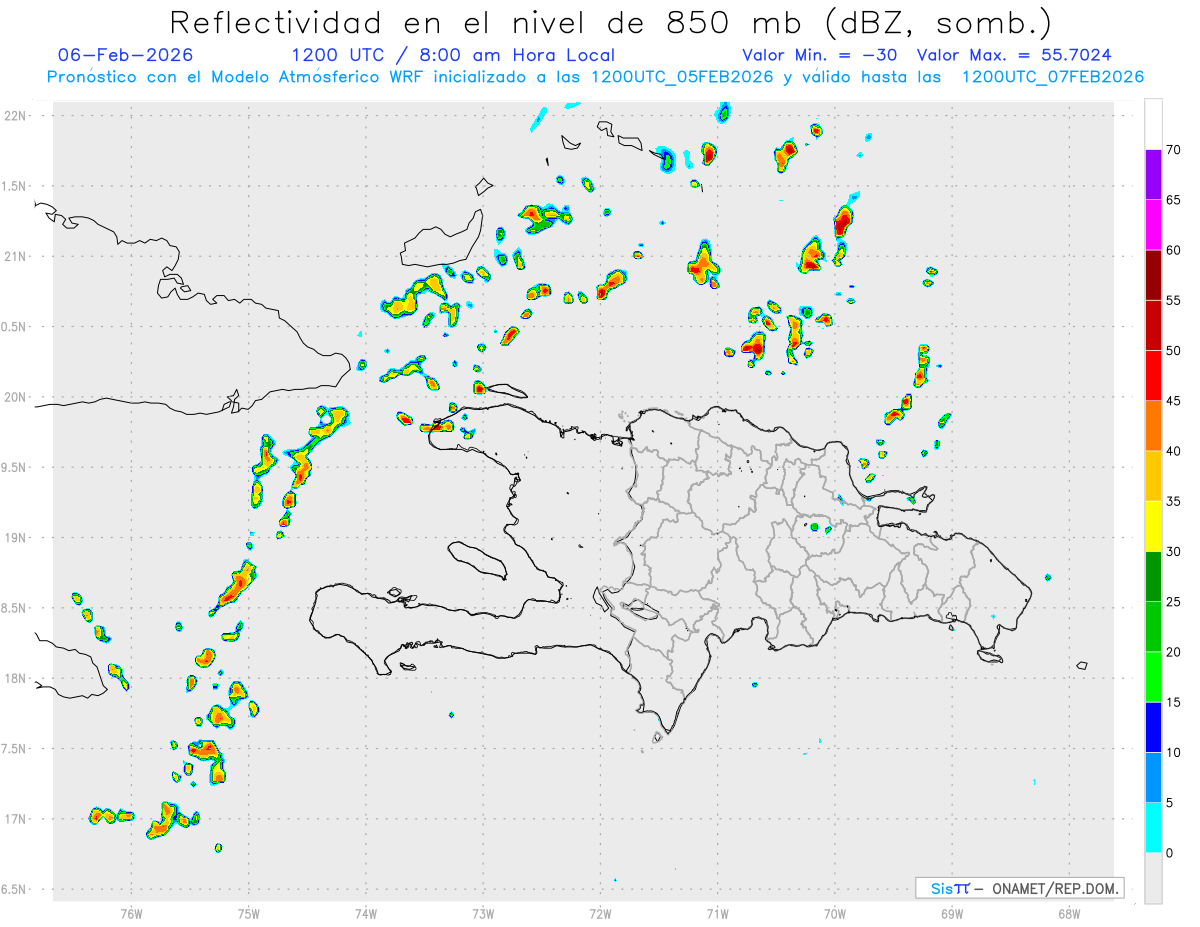Click the dark green 25–30 dBZ legend swatch
This screenshot has width=1200, height=927.
(x=1153, y=577)
